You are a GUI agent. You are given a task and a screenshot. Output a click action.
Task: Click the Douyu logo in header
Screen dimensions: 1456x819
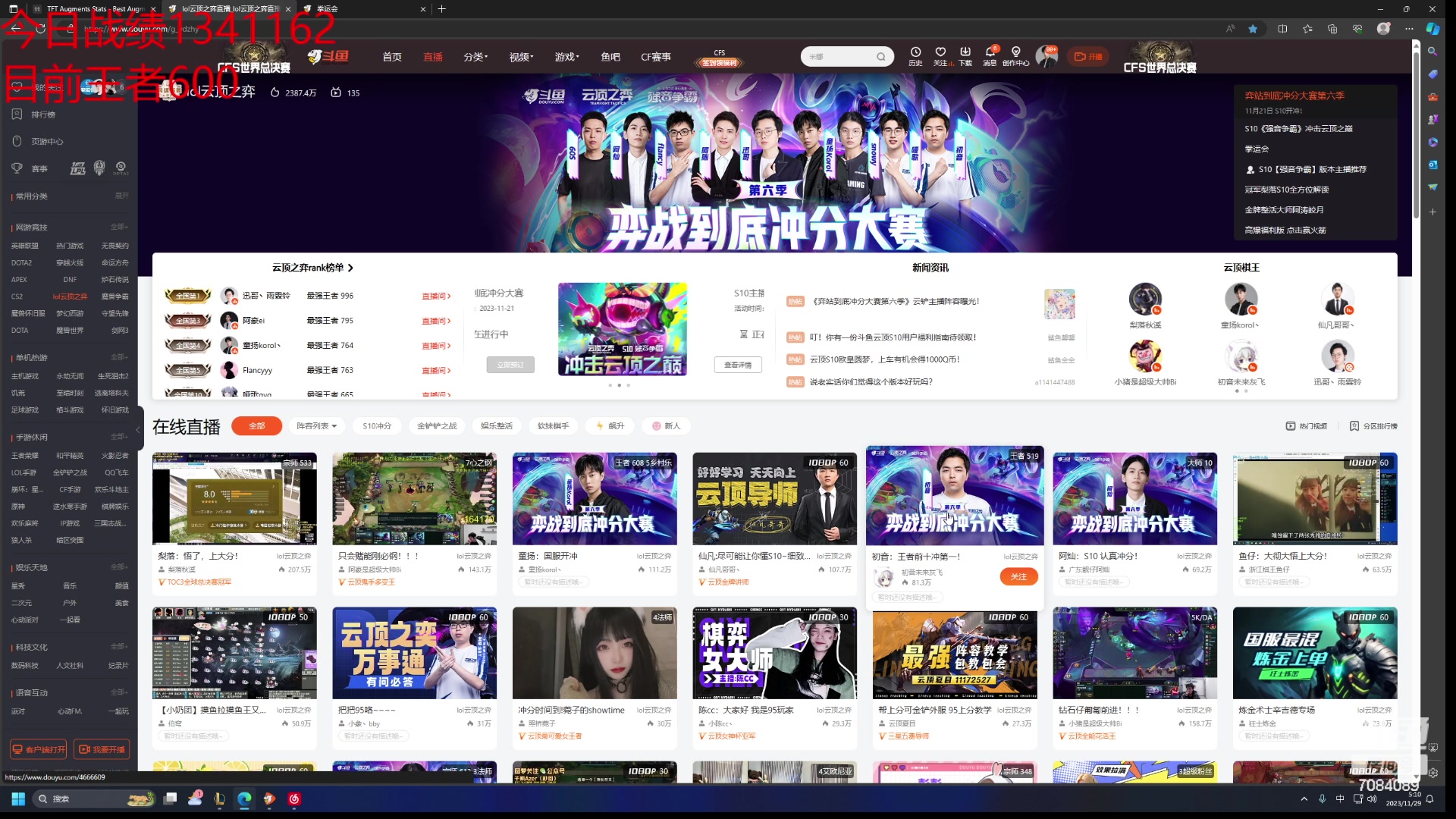tap(328, 57)
